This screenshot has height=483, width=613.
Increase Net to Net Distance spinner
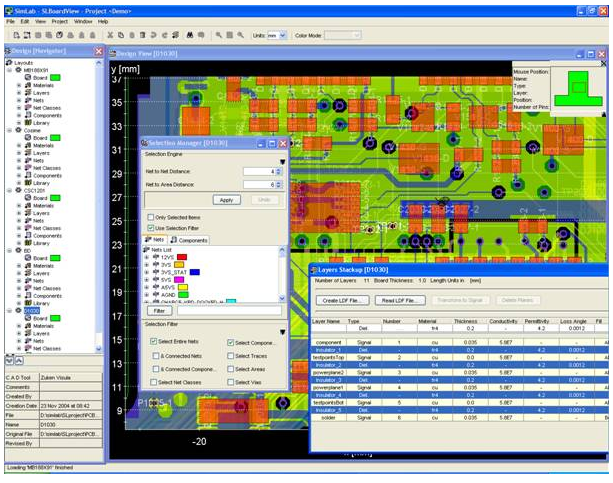(x=278, y=169)
